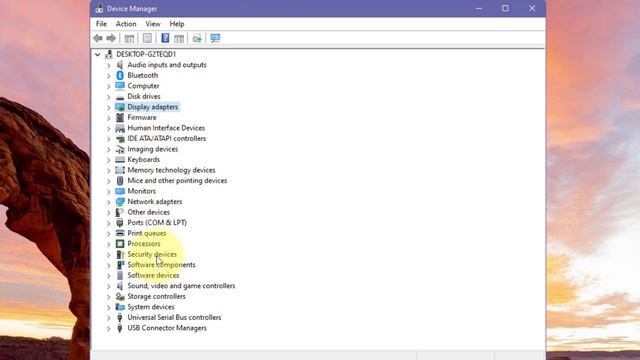Select the DESKTOP-G2TEQD1 computer name

coord(146,54)
